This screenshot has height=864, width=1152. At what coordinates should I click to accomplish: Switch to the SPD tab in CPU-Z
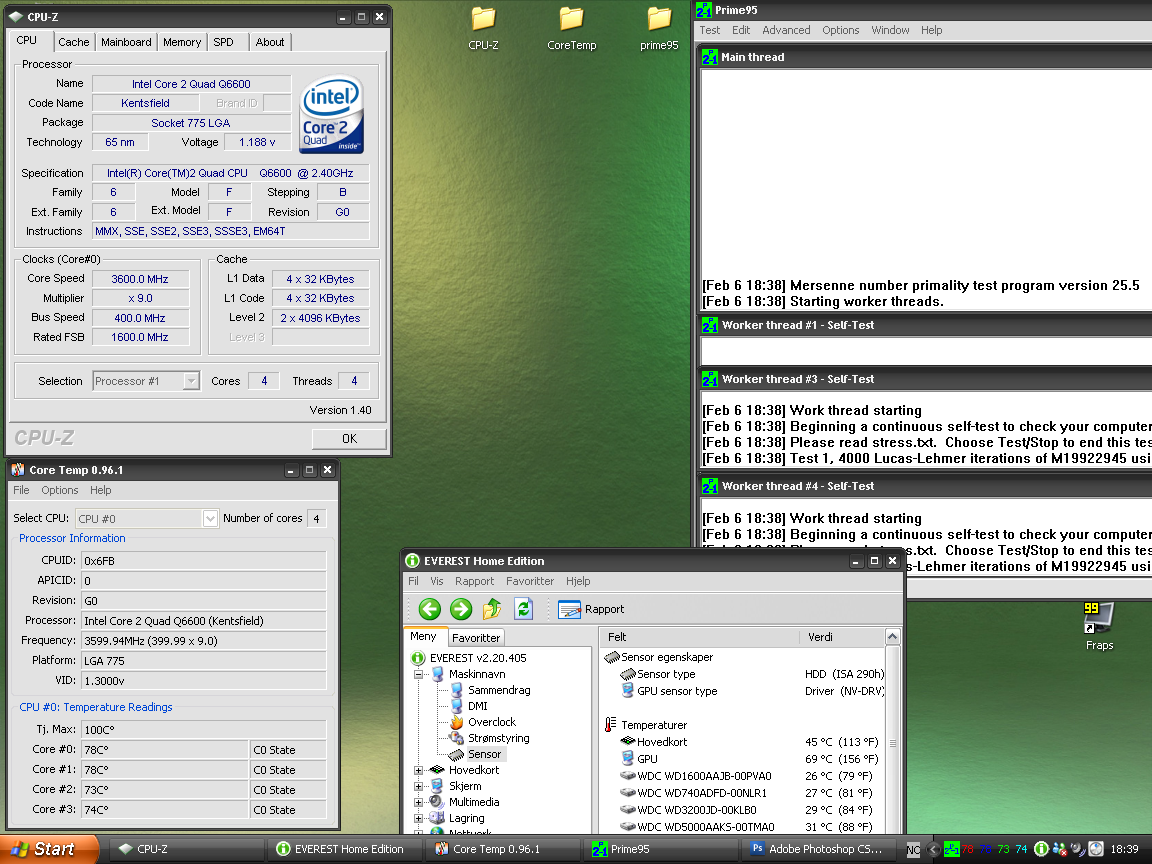223,42
